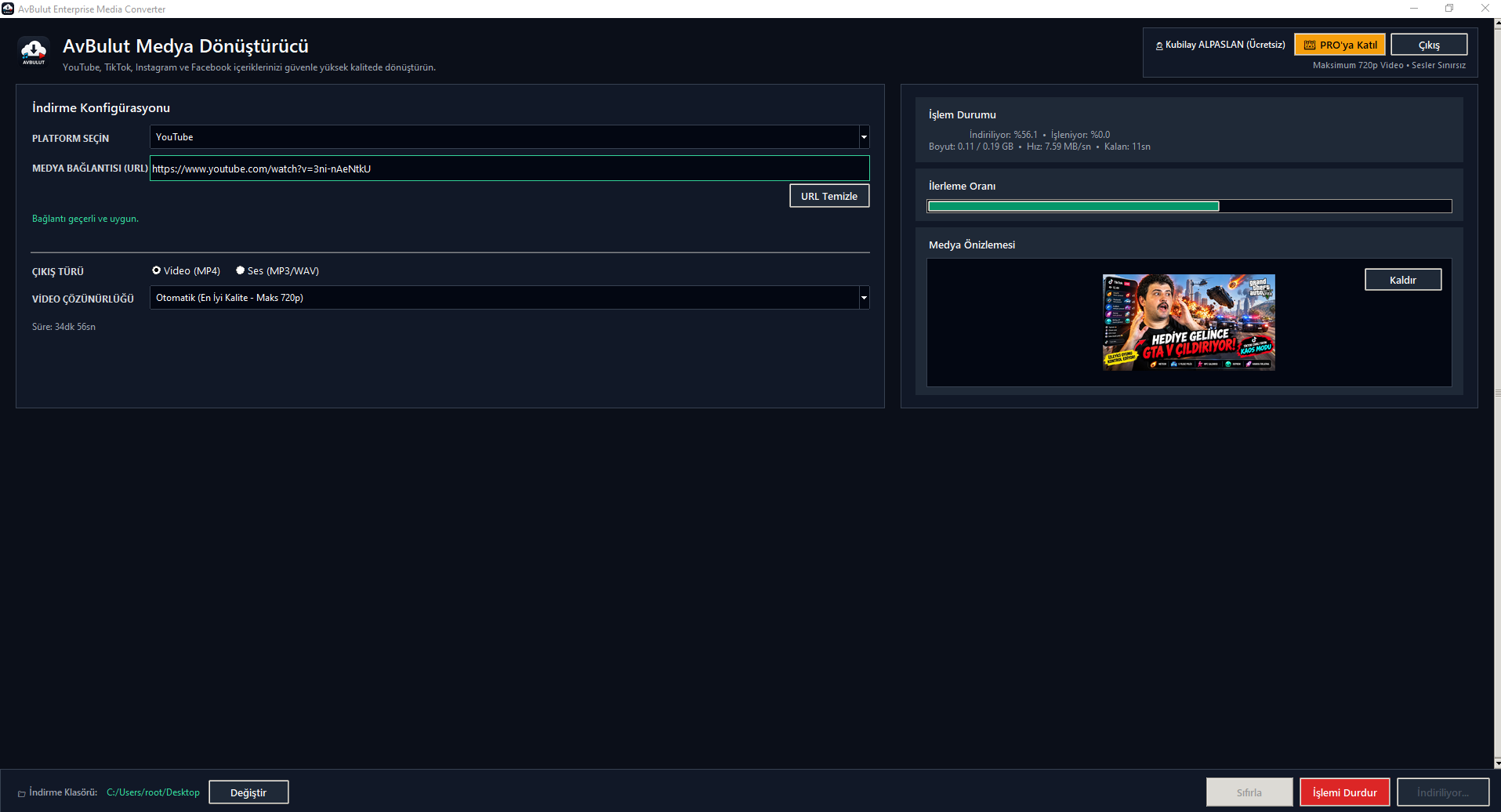Select the Ses (MP3/WAV) output option
The width and height of the screenshot is (1501, 812).
coord(277,270)
